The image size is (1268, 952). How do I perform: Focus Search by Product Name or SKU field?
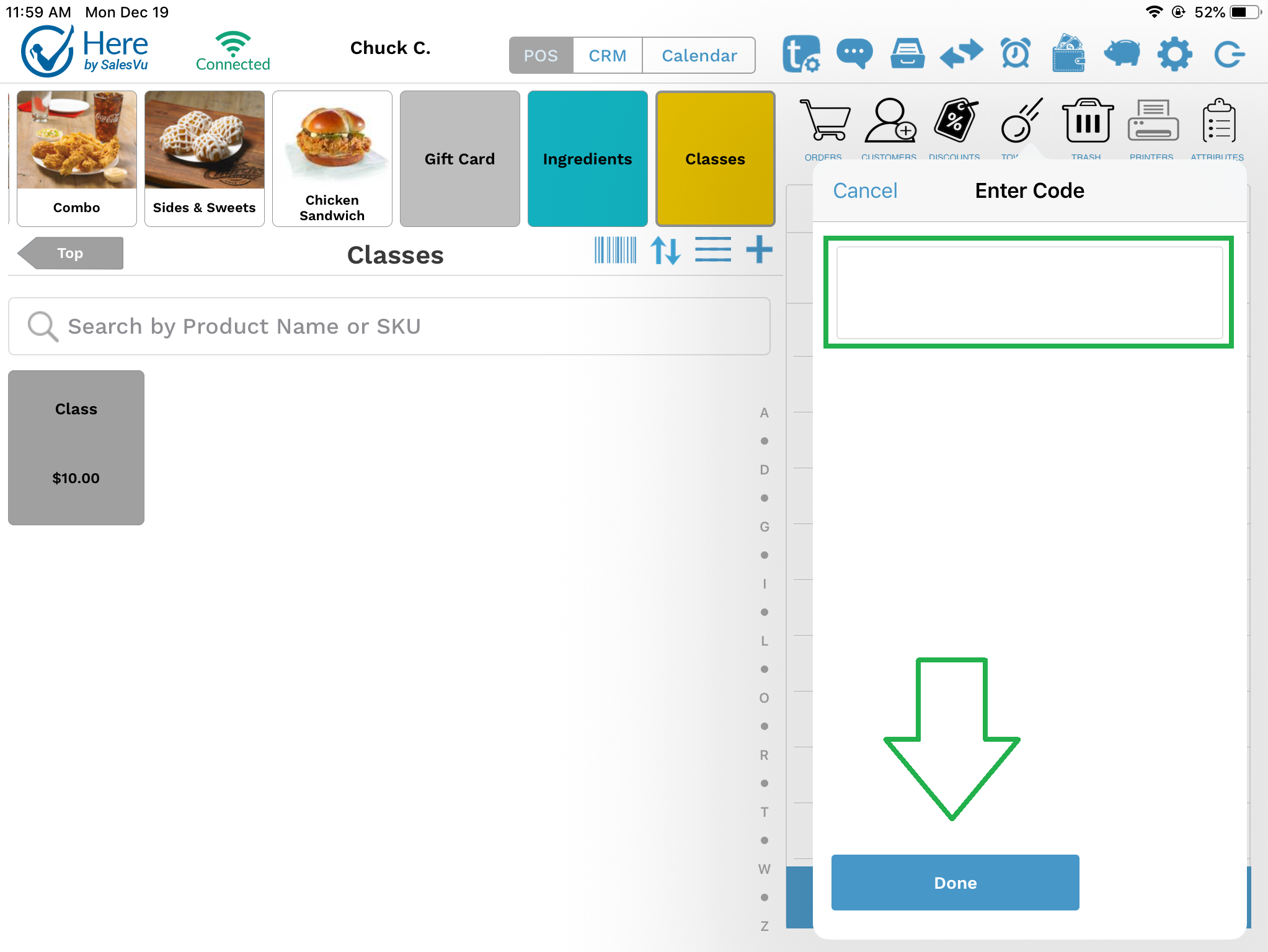point(389,326)
